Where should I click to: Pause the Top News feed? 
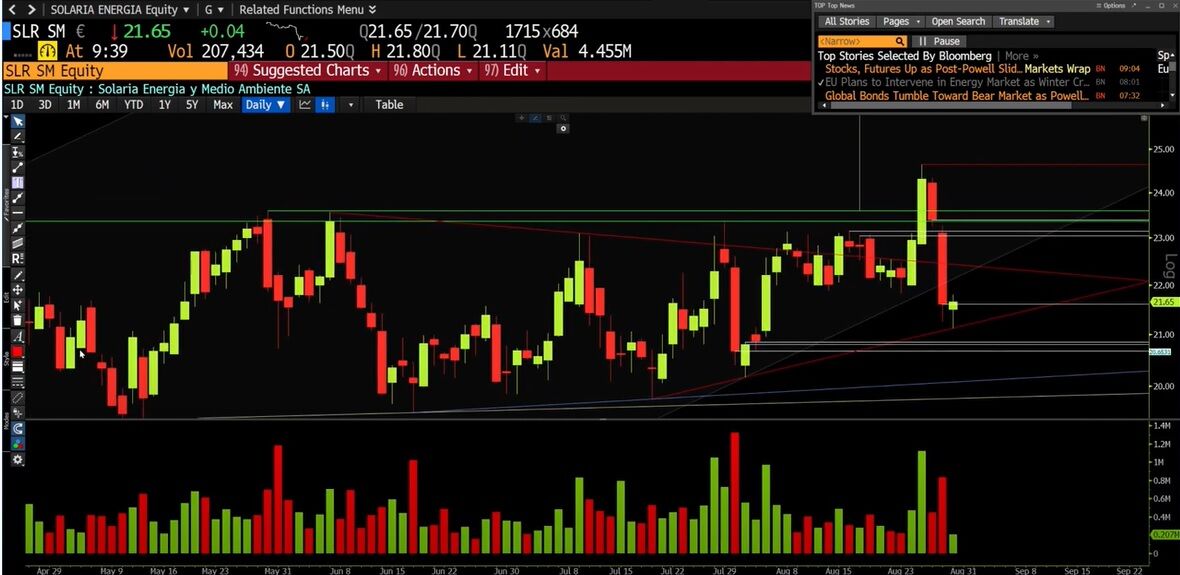point(939,41)
